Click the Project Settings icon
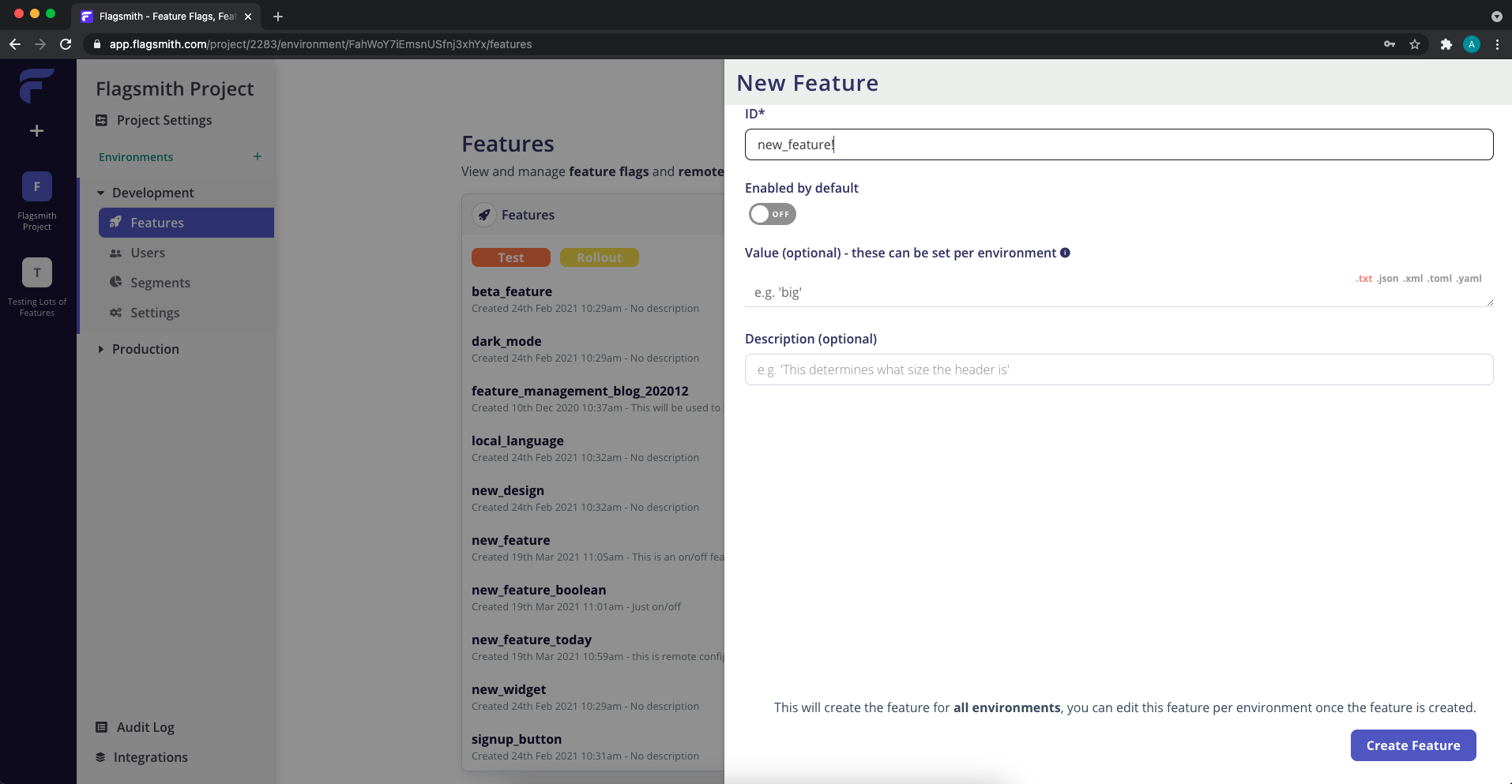1512x784 pixels. [101, 120]
